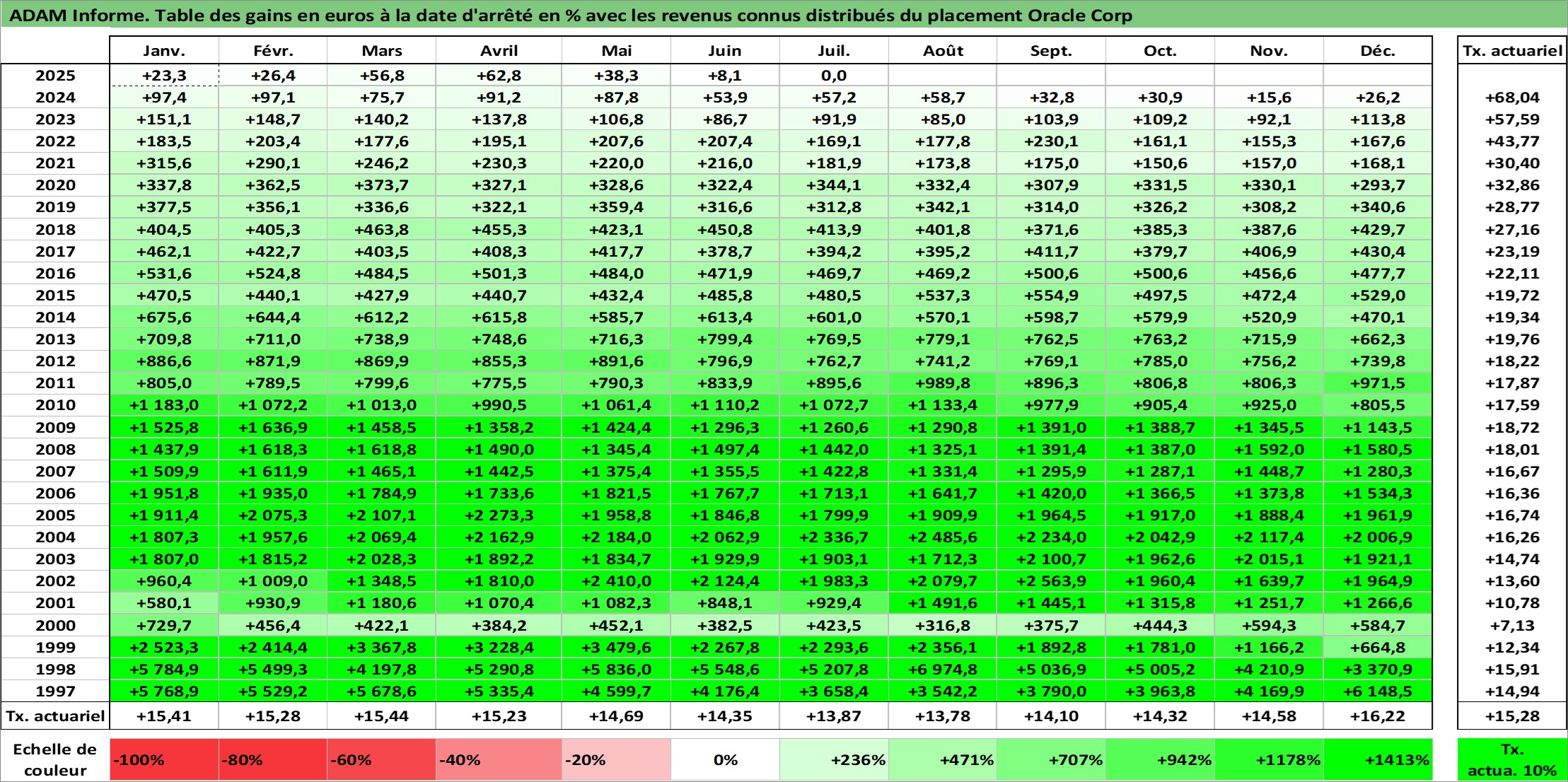The image size is (1568, 782).
Task: Select the 'Mars' column header
Action: 381,50
